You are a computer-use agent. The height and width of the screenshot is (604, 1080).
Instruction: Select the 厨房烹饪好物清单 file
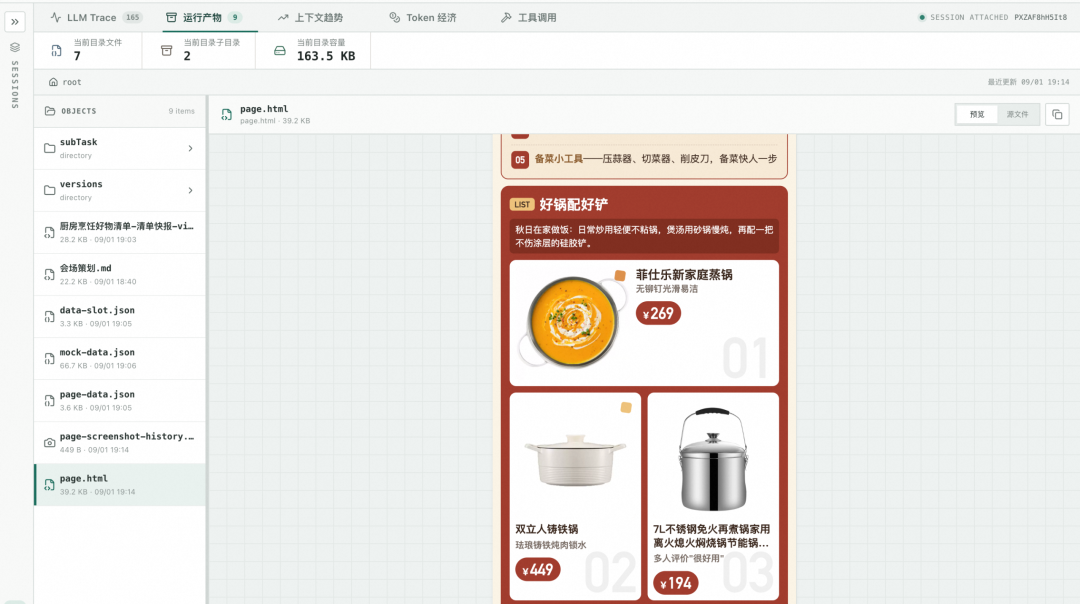pos(120,232)
